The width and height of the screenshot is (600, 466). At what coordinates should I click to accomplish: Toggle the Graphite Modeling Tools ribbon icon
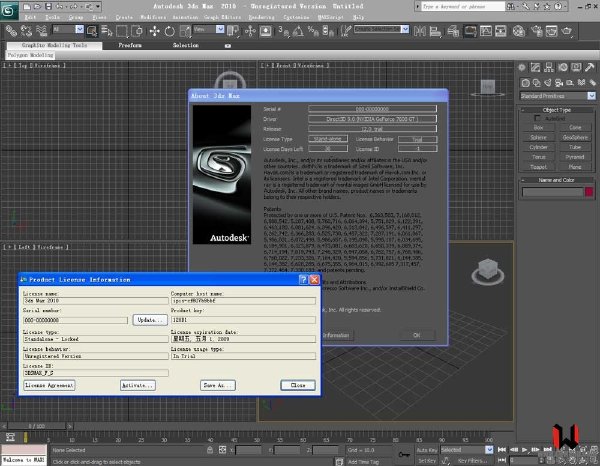click(470, 31)
